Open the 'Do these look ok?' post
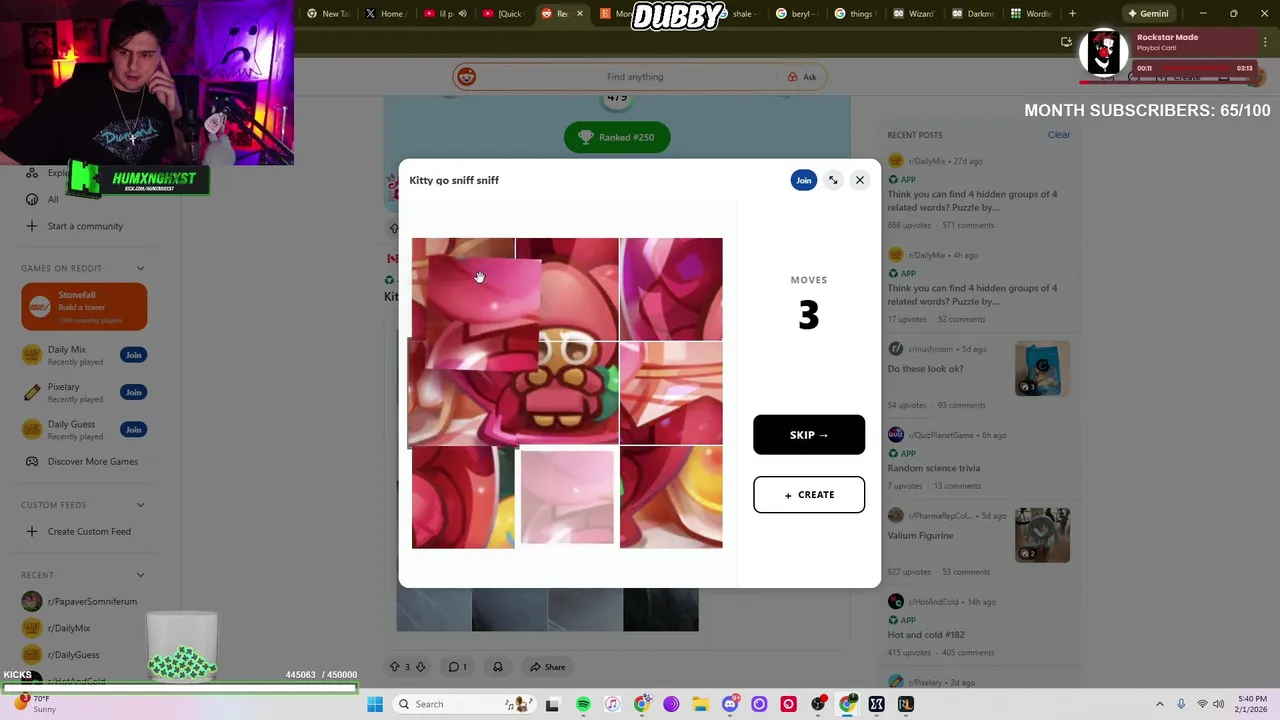 click(925, 369)
